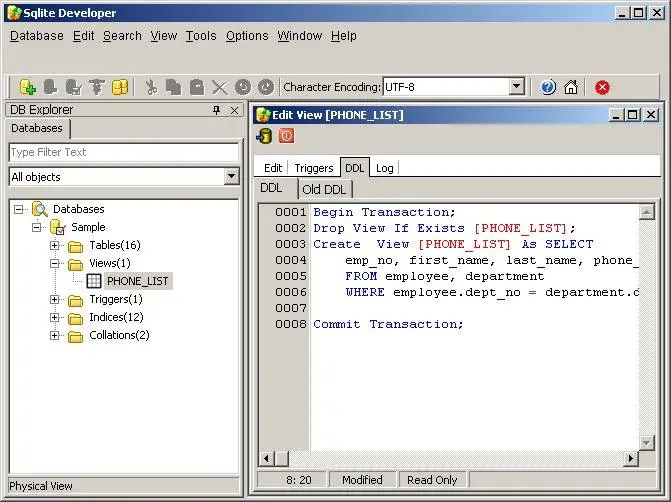Click the Tables folder icon
The height and width of the screenshot is (502, 671).
pyautogui.click(x=75, y=246)
